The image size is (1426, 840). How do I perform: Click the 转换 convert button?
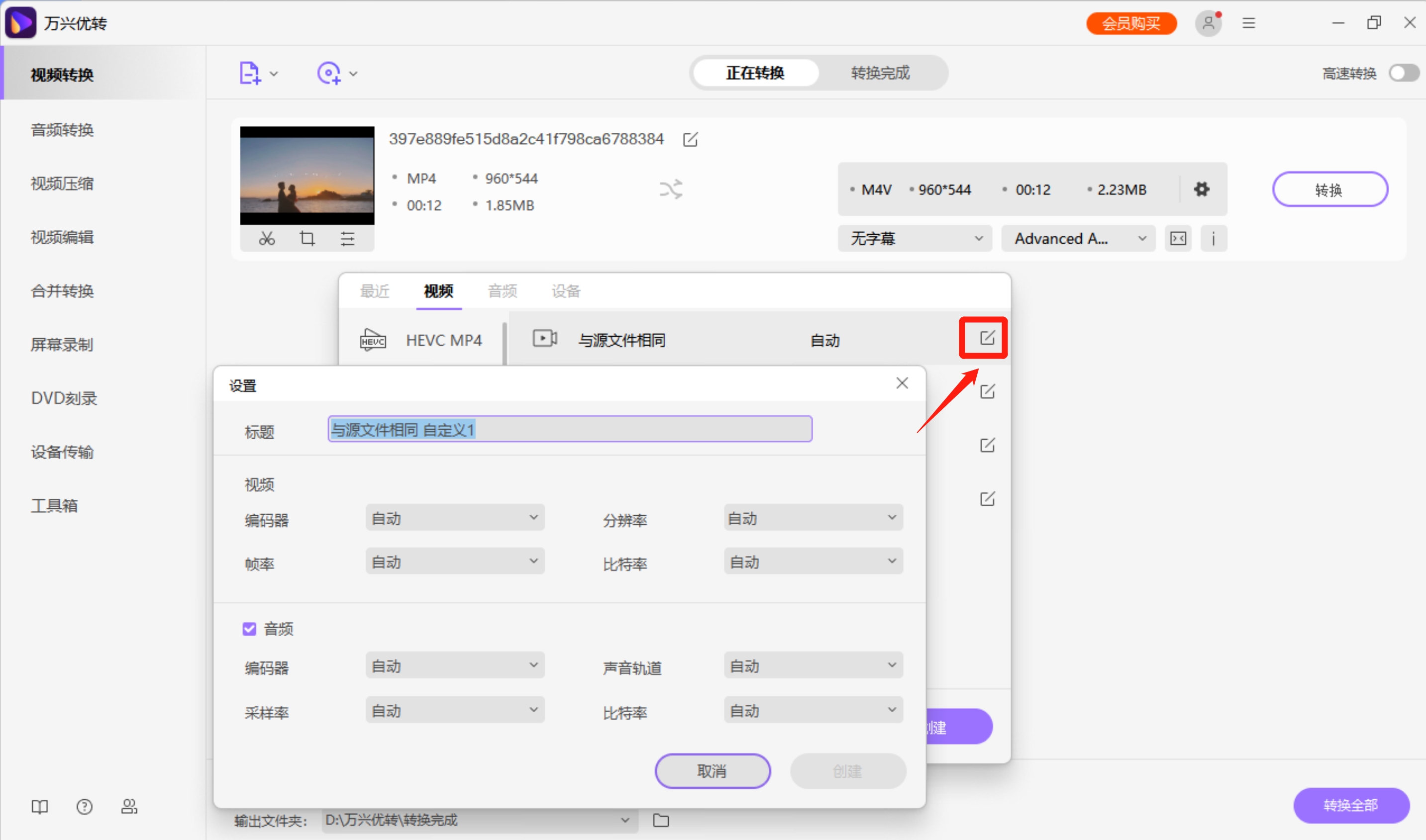tap(1330, 189)
